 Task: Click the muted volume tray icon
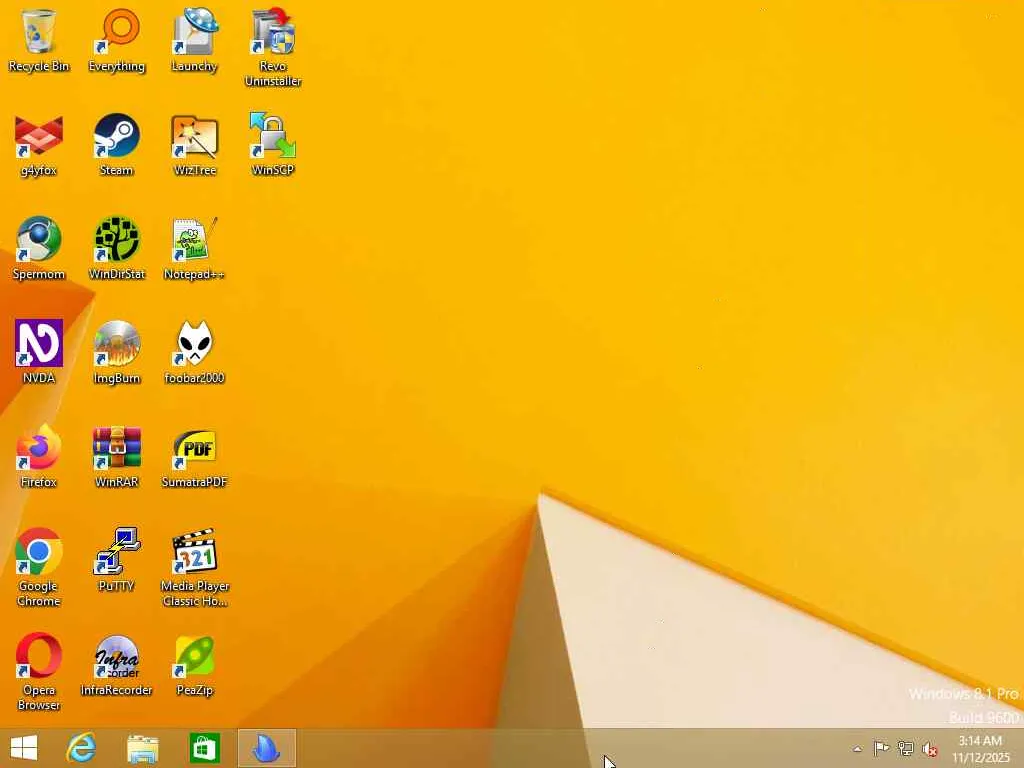point(930,748)
